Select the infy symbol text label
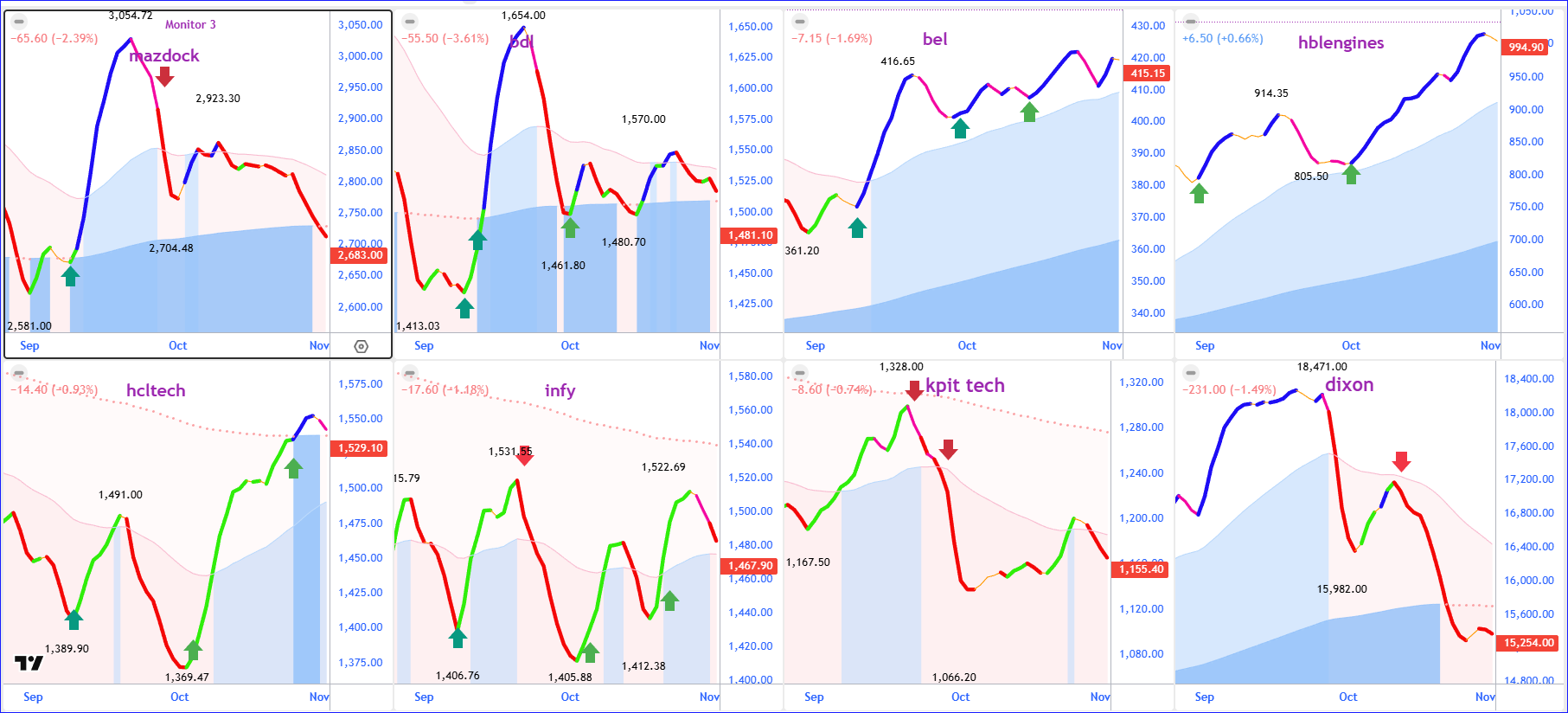This screenshot has height=713, width=1568. tap(560, 390)
